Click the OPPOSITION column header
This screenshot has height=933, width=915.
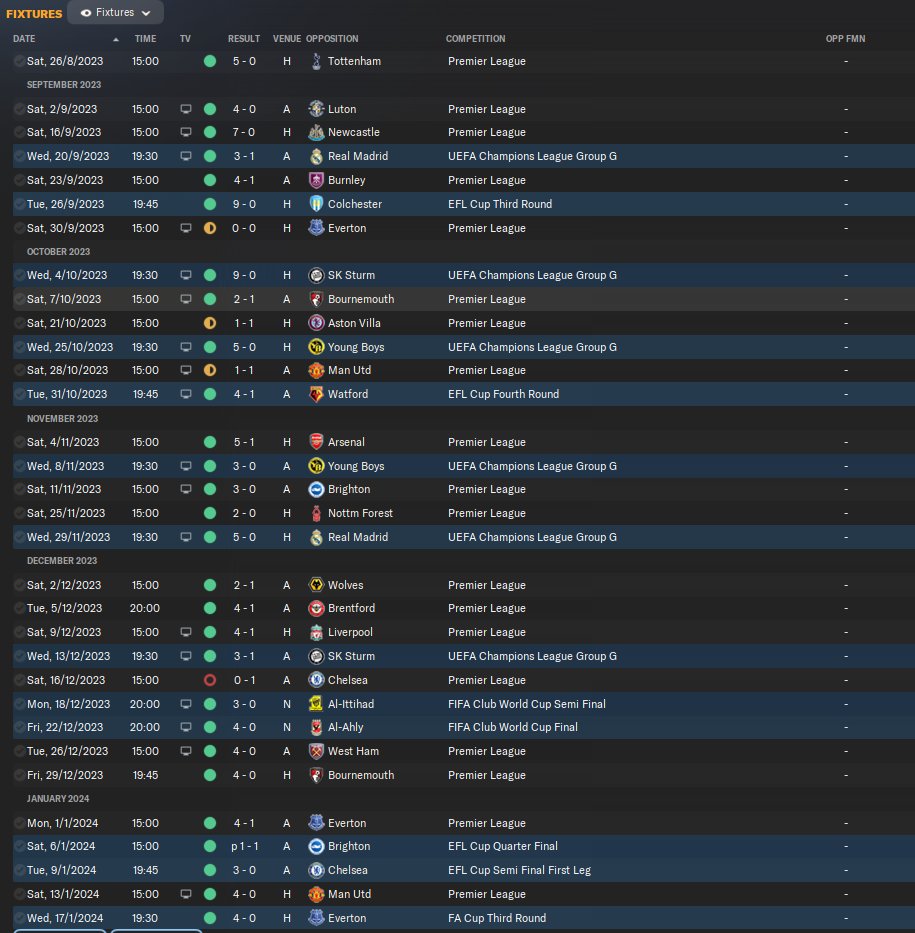tap(332, 39)
